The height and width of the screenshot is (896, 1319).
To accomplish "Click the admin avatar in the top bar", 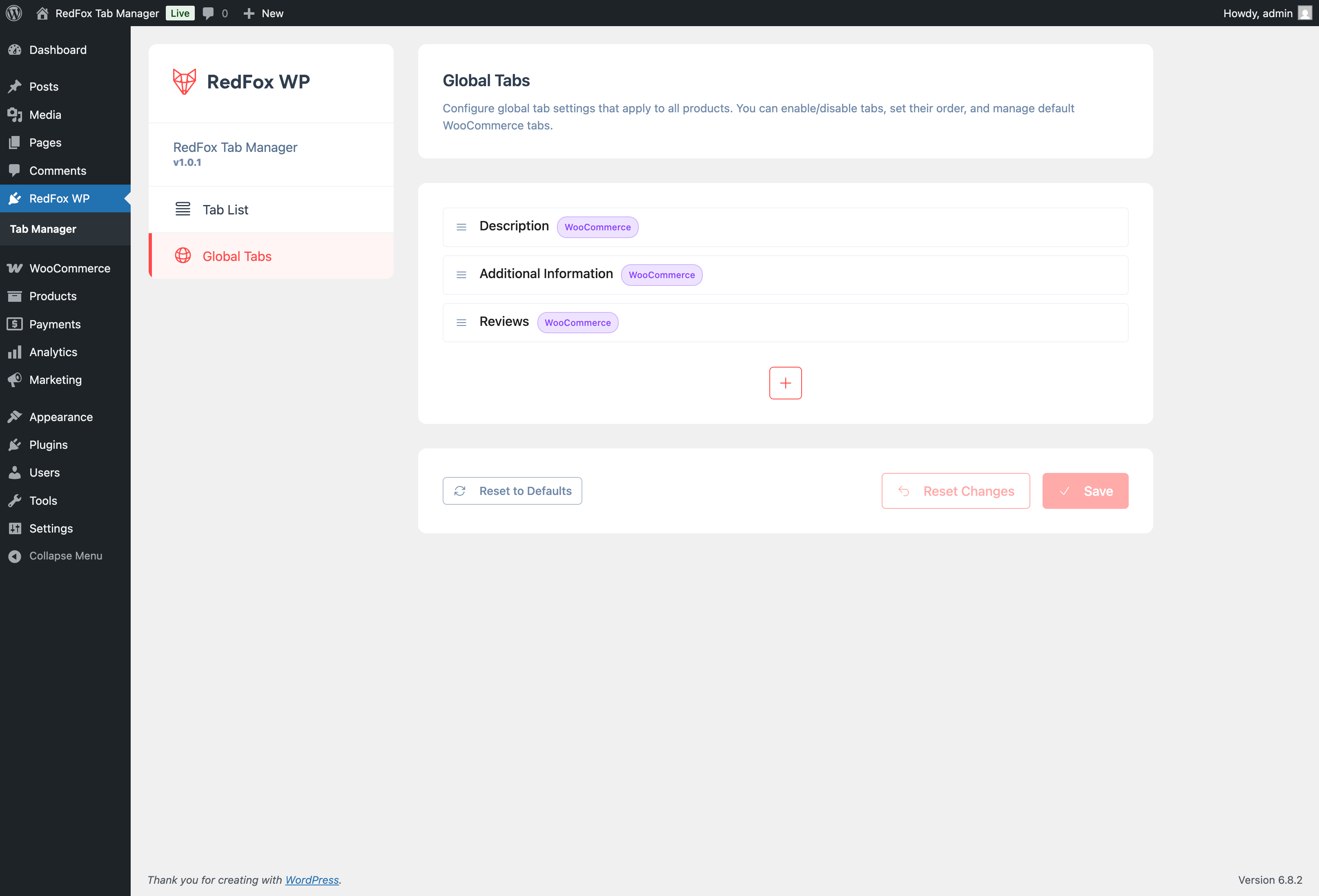I will (1304, 13).
